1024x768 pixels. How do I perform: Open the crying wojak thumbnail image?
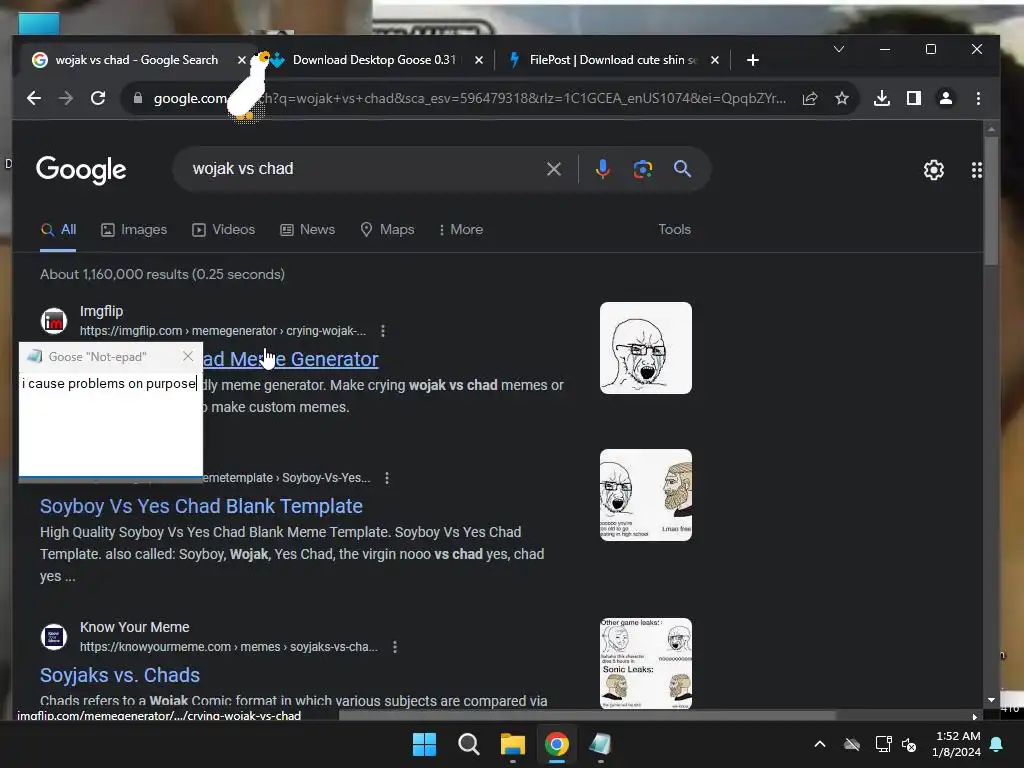[645, 348]
